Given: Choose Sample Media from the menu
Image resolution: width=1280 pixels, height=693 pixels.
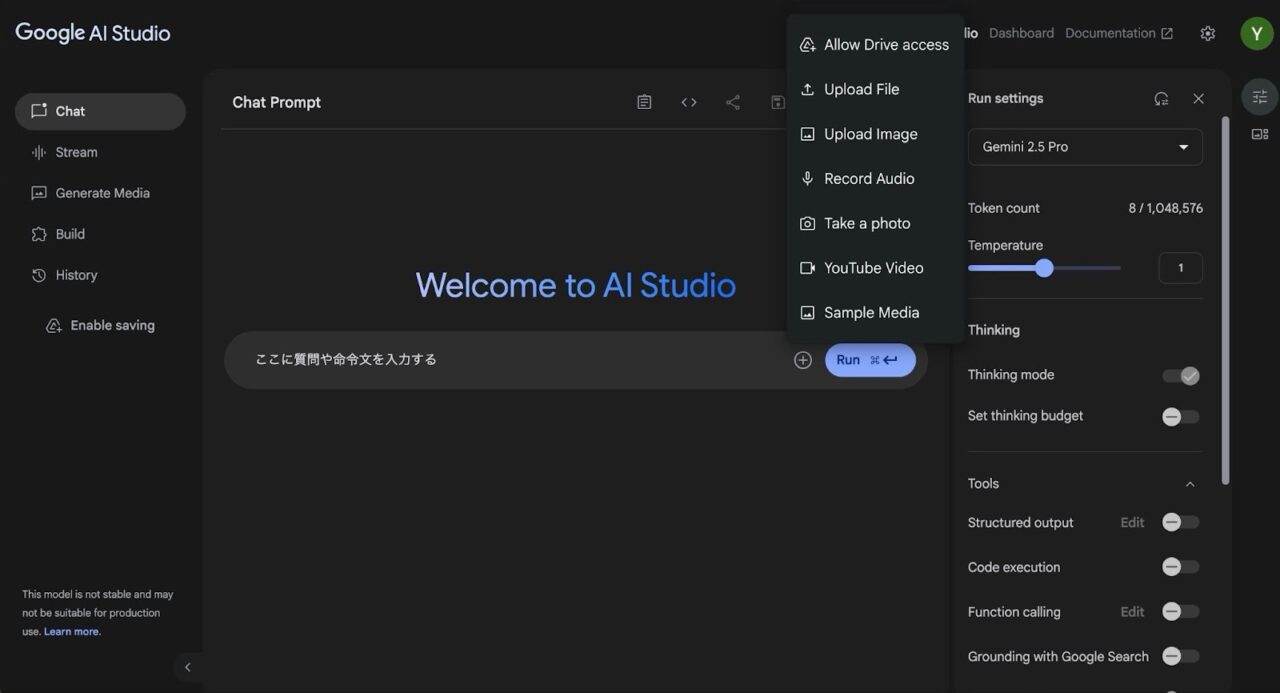Looking at the screenshot, I should 875,312.
